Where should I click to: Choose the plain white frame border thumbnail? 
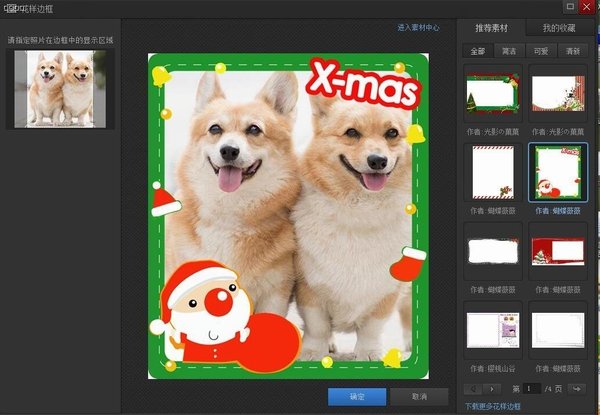click(558, 330)
